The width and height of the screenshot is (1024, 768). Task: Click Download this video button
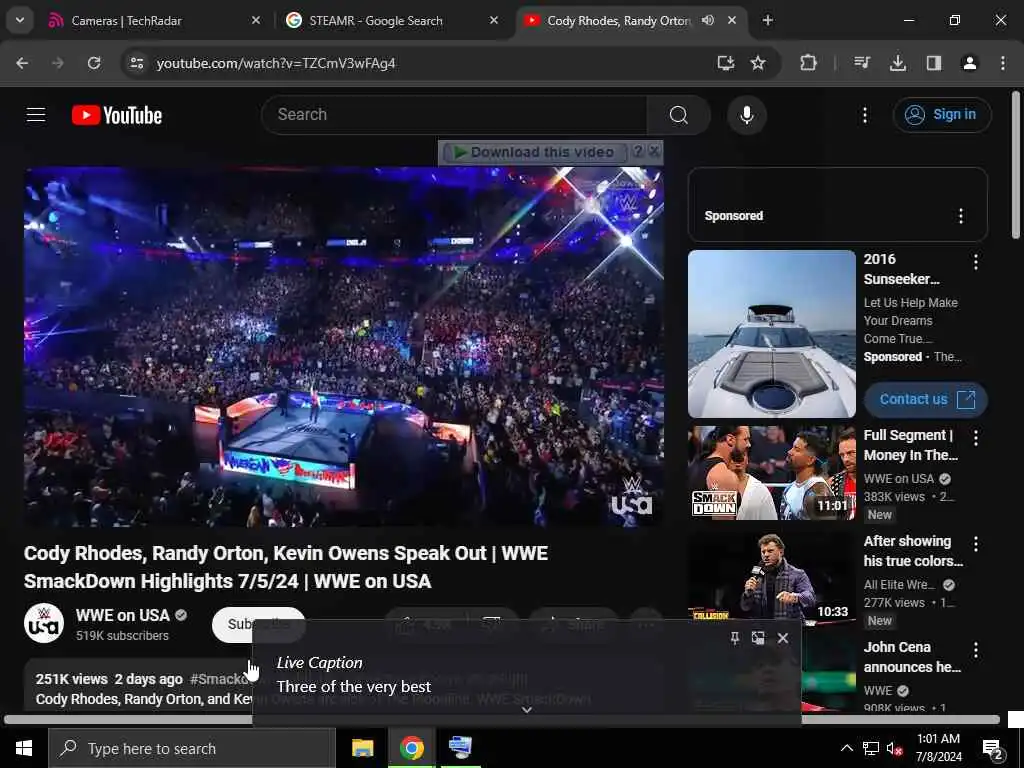pos(534,152)
